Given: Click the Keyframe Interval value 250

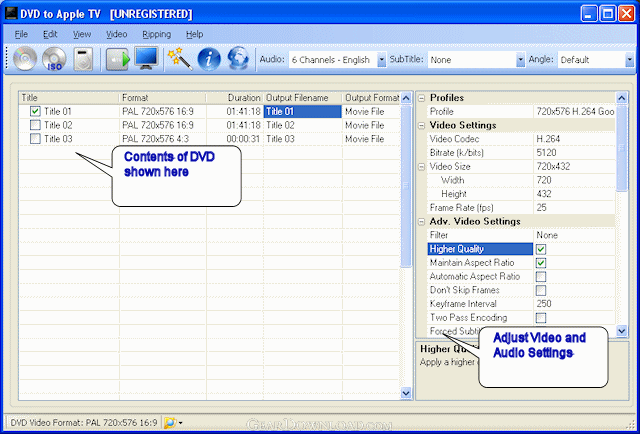Looking at the screenshot, I should pos(574,304).
